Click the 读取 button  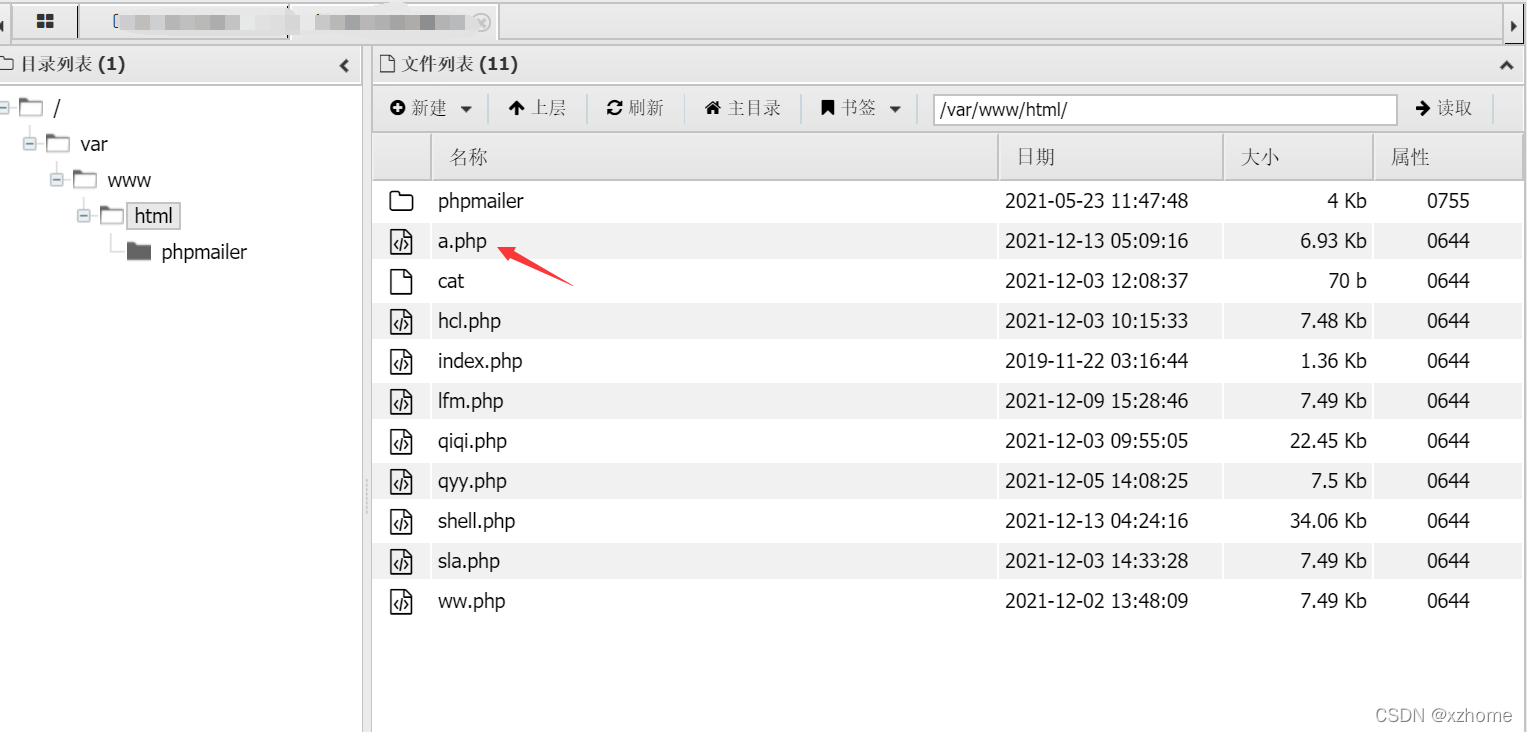tap(1443, 109)
